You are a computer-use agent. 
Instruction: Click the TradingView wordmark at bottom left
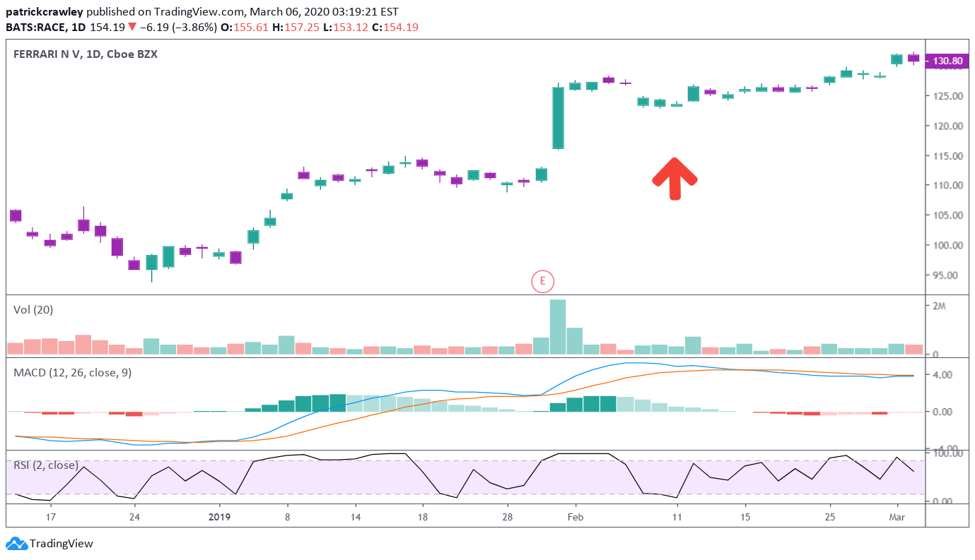pos(62,544)
